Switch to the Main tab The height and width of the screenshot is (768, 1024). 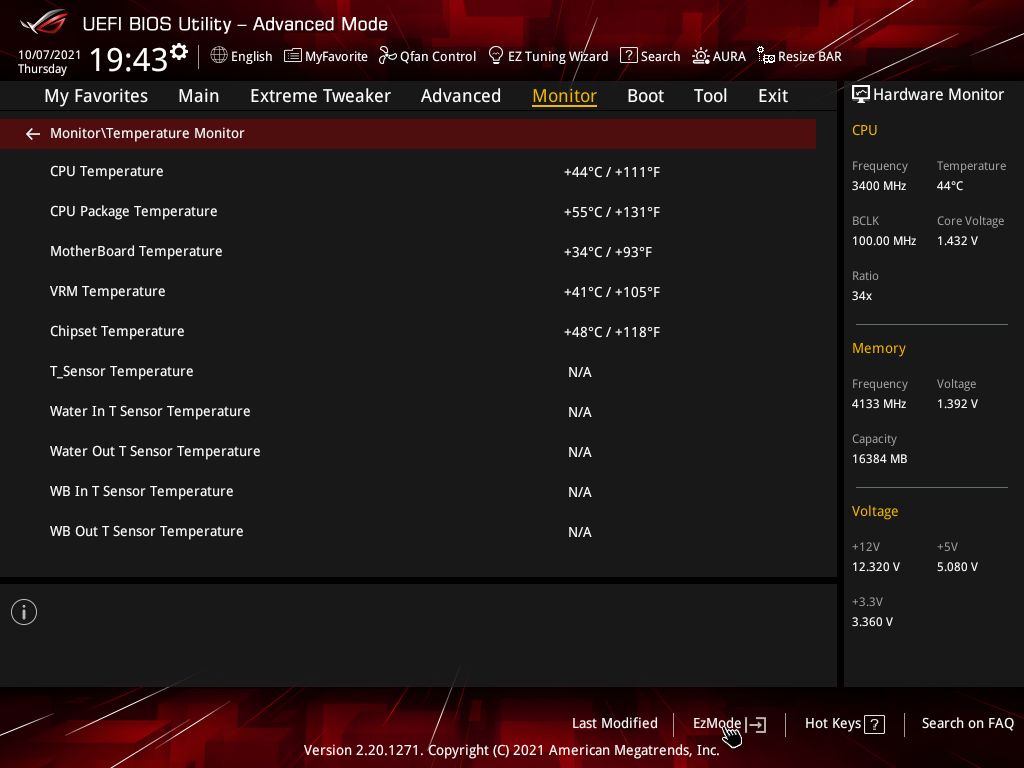[x=199, y=96]
